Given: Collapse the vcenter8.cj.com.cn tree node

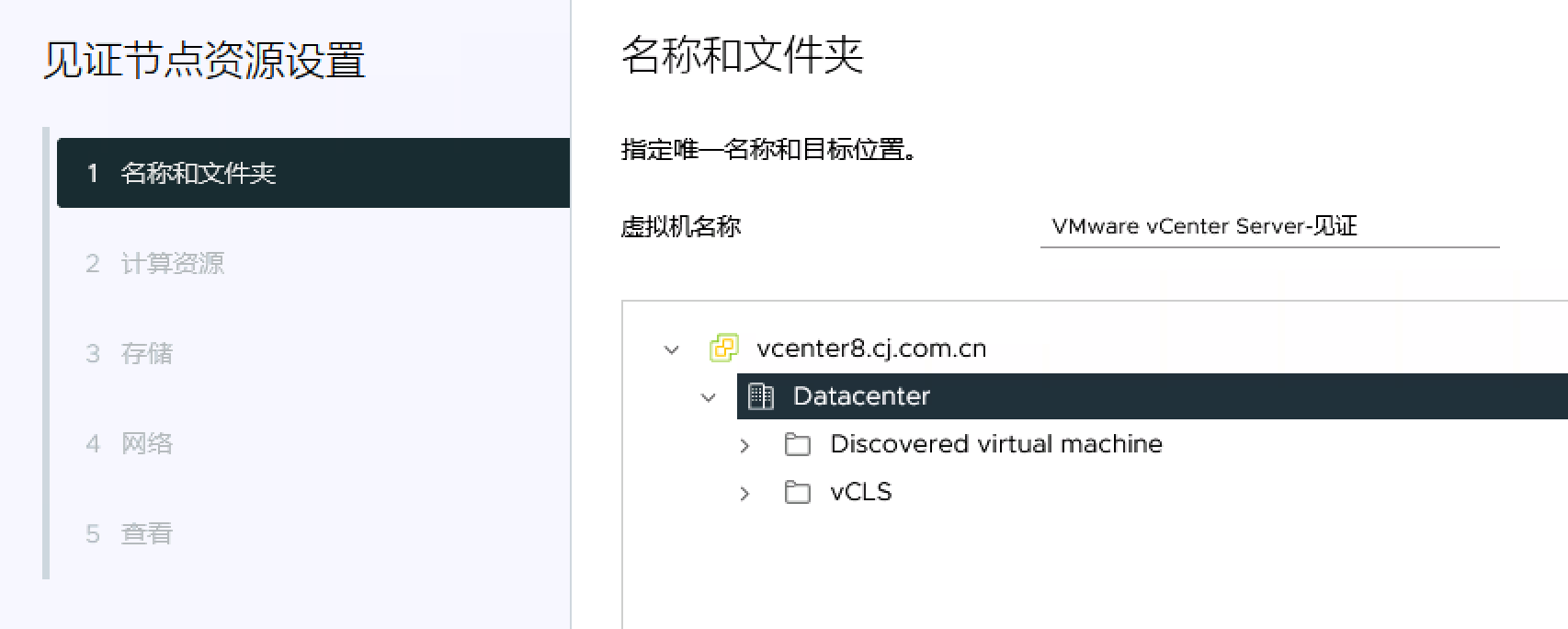Looking at the screenshot, I should (x=672, y=350).
